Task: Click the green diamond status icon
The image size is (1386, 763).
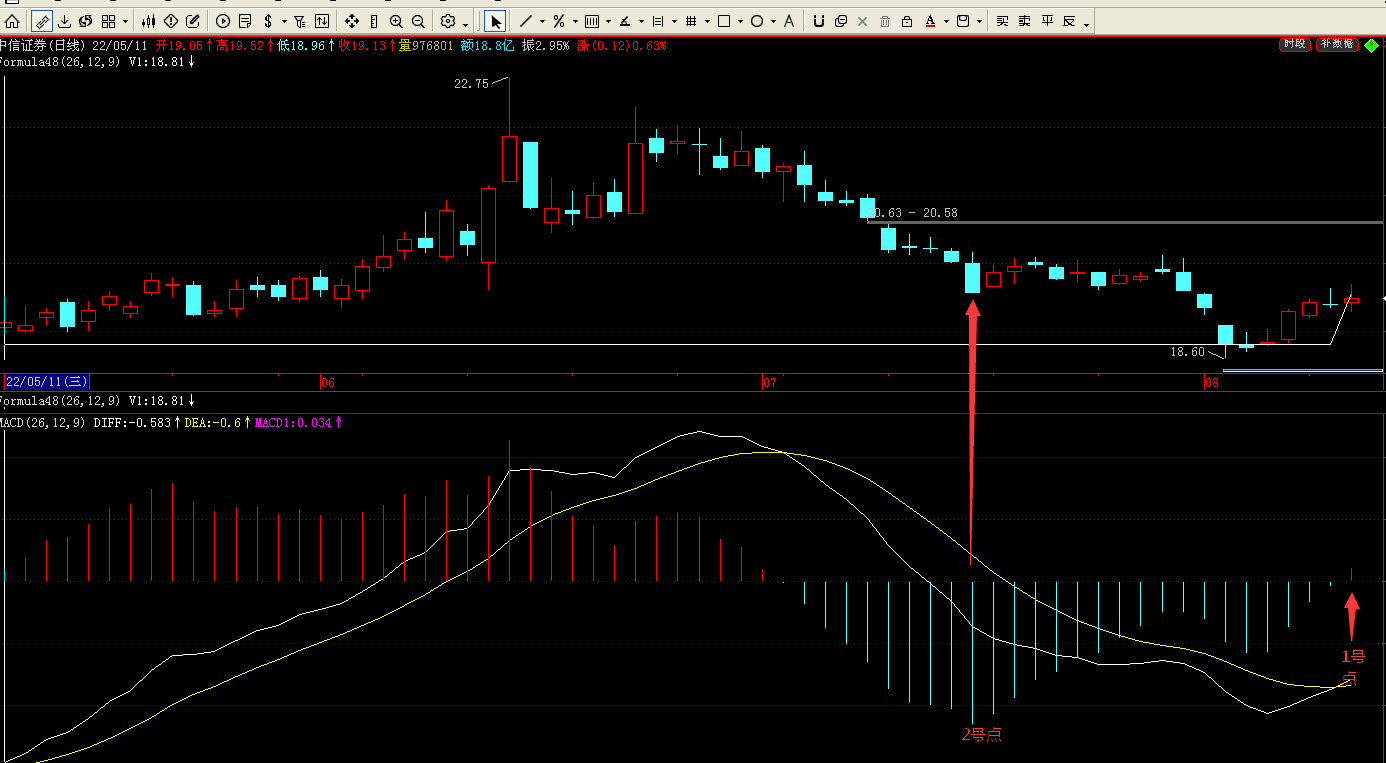Action: tap(1371, 45)
